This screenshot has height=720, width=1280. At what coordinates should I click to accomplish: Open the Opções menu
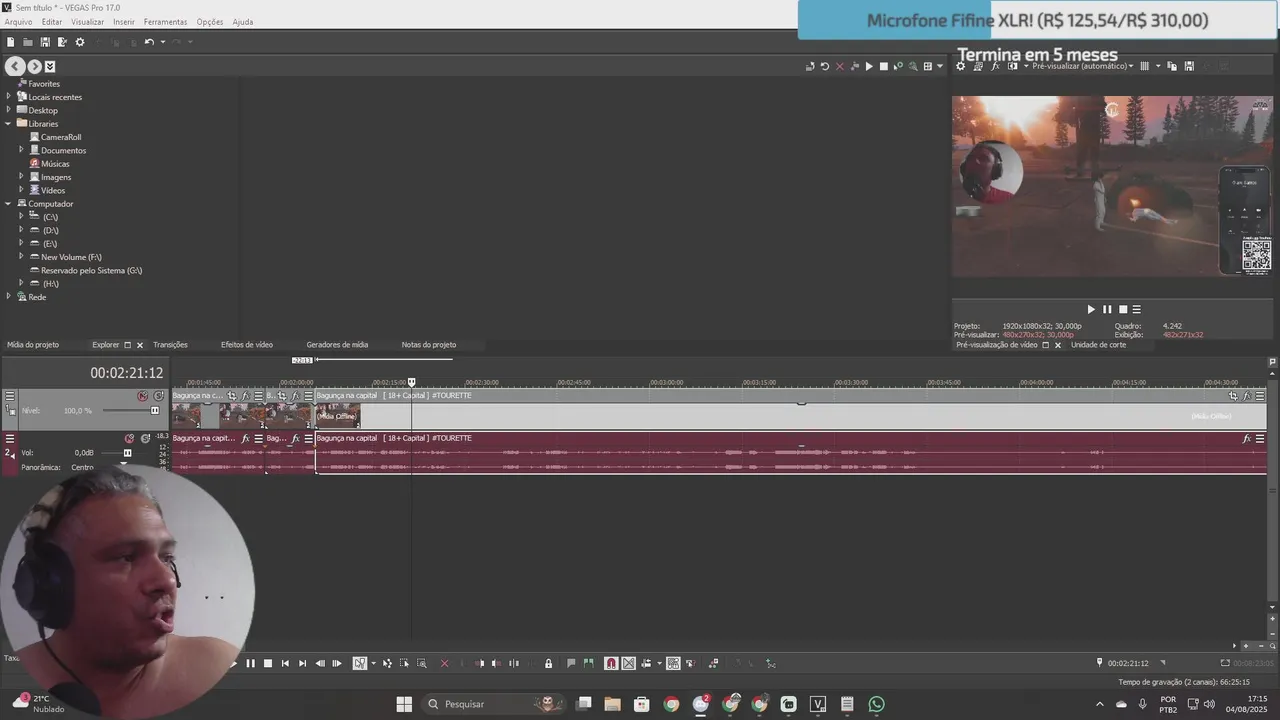click(x=210, y=21)
